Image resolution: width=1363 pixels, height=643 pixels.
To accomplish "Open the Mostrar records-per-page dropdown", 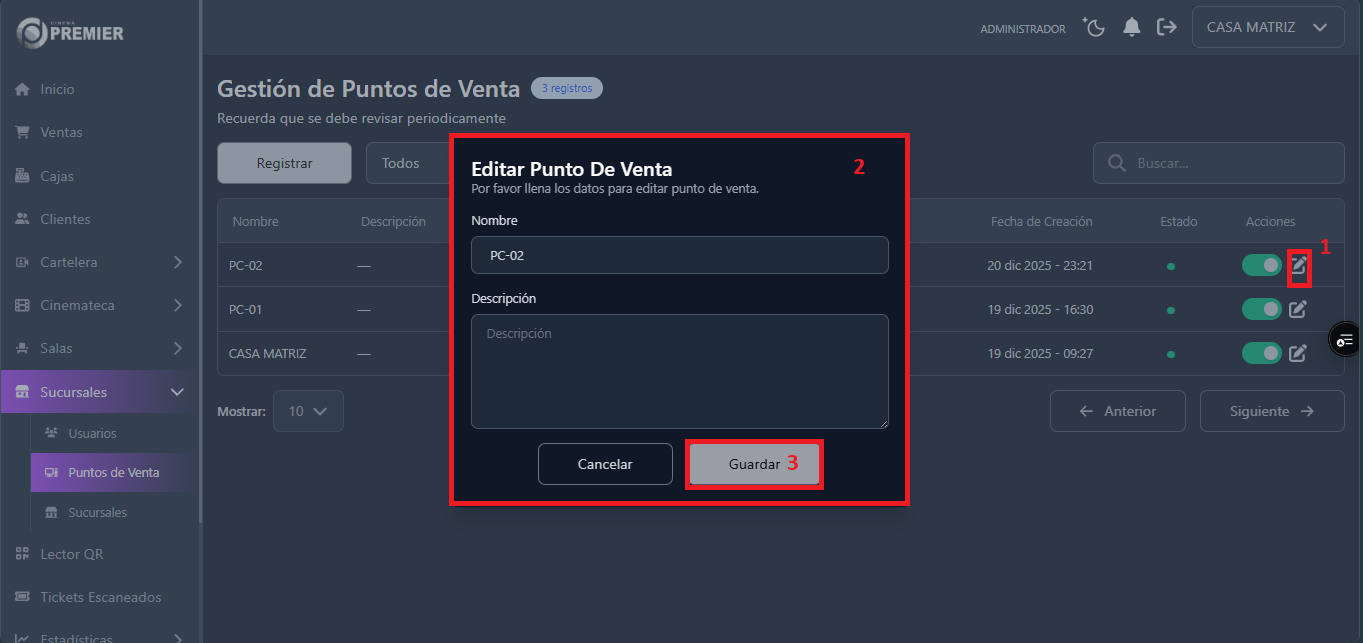I will [308, 410].
